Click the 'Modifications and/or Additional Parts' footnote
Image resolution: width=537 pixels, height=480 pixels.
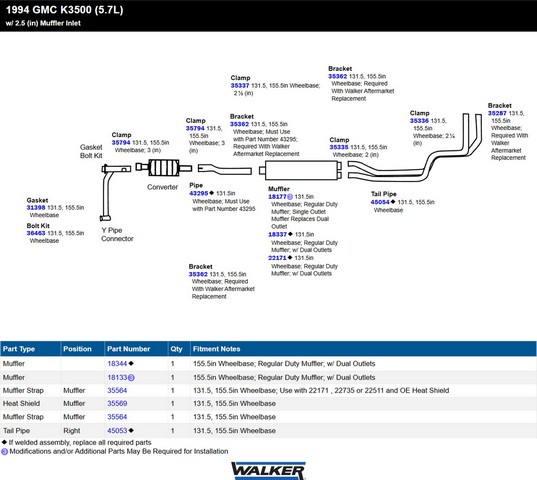[x=119, y=451]
